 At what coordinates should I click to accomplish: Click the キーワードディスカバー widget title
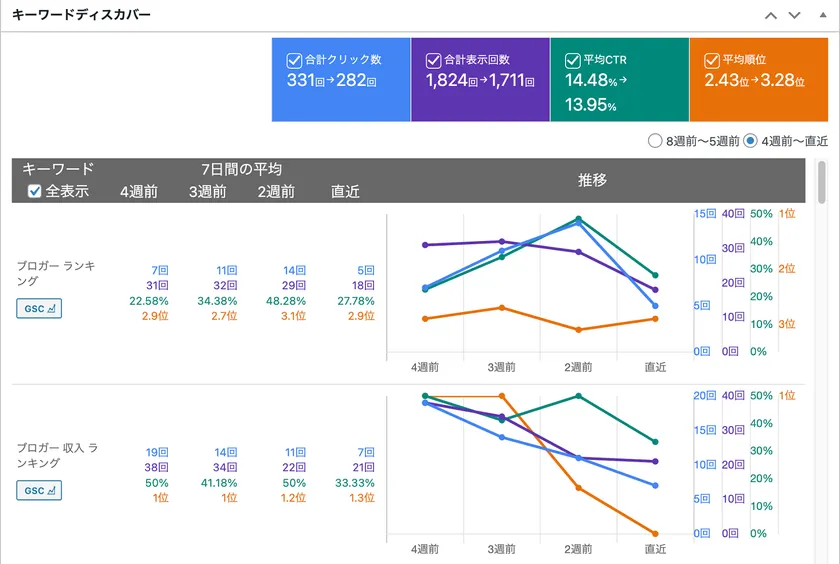82,16
